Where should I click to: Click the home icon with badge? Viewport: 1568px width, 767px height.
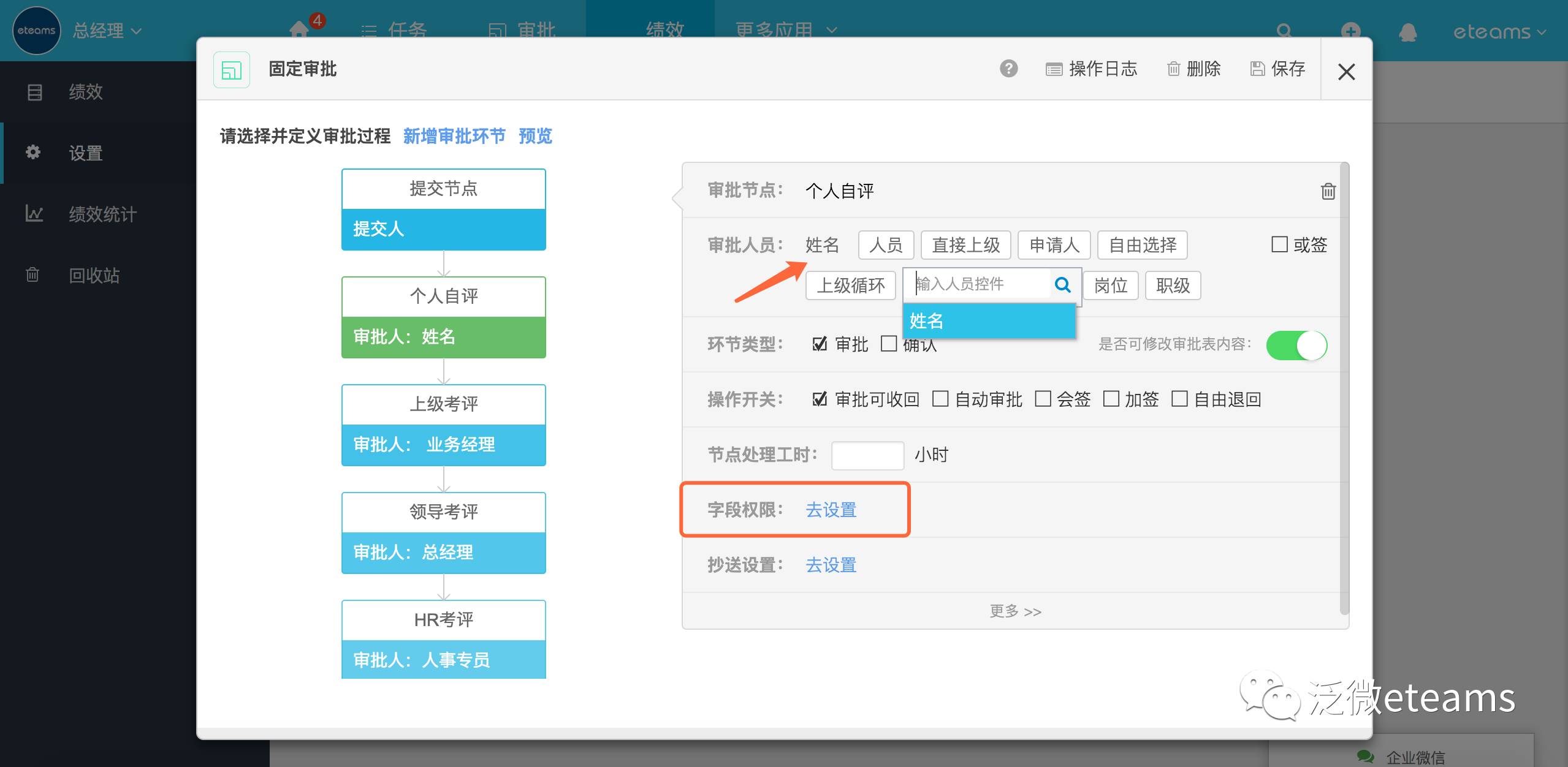click(299, 29)
